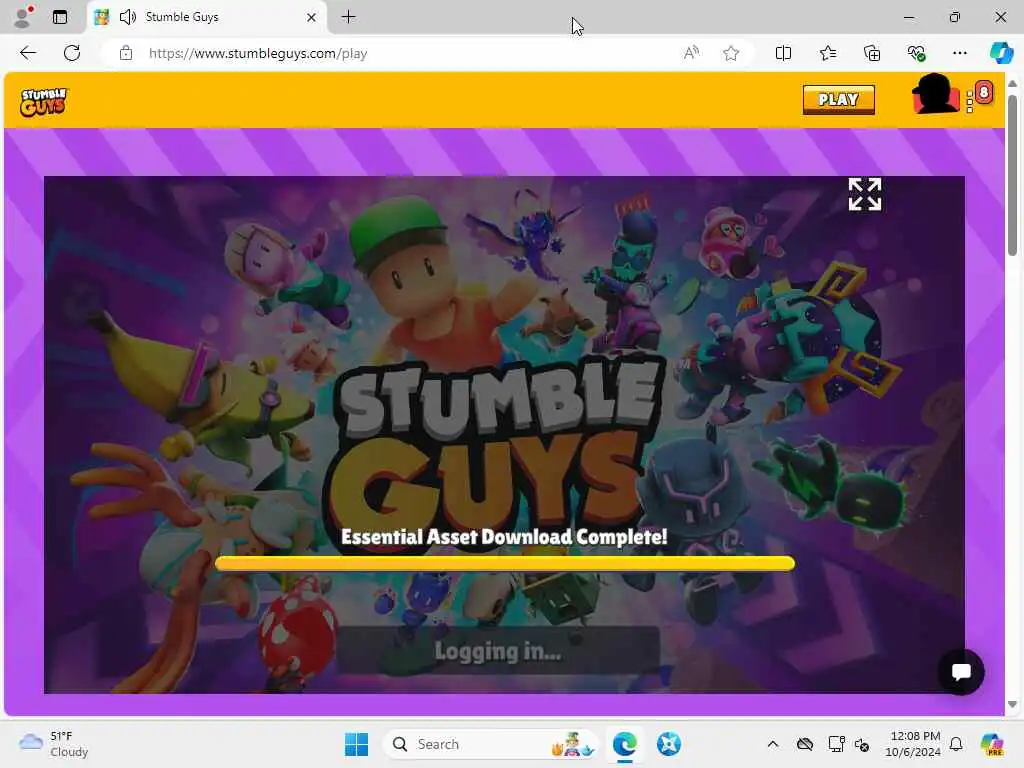Click the taskbar Search box
This screenshot has width=1024, height=768.
point(490,744)
